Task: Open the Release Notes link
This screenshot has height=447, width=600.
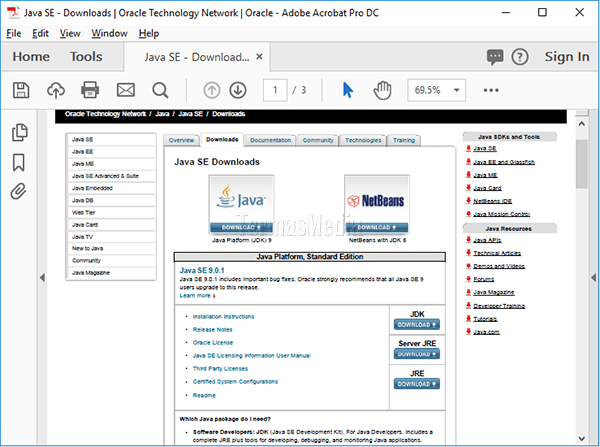Action: click(x=212, y=330)
